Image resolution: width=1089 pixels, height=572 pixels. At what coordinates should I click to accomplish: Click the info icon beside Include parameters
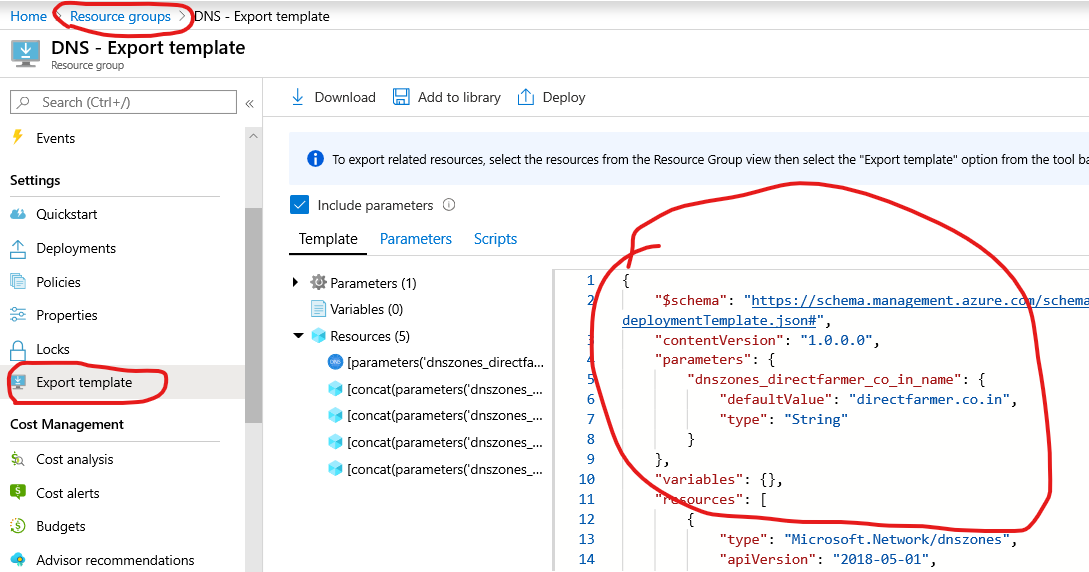click(449, 205)
